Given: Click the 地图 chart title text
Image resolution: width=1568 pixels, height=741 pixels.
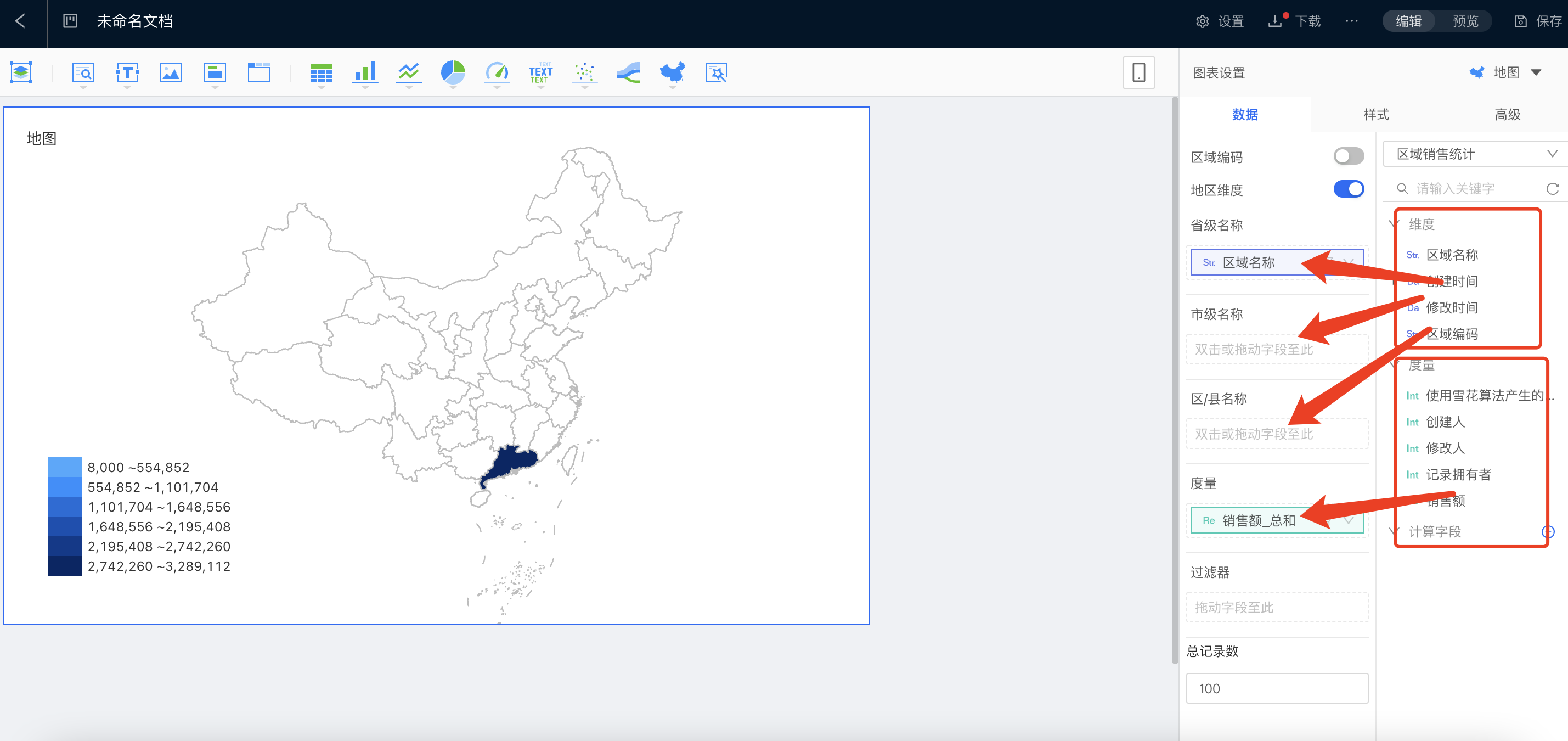Looking at the screenshot, I should [41, 138].
